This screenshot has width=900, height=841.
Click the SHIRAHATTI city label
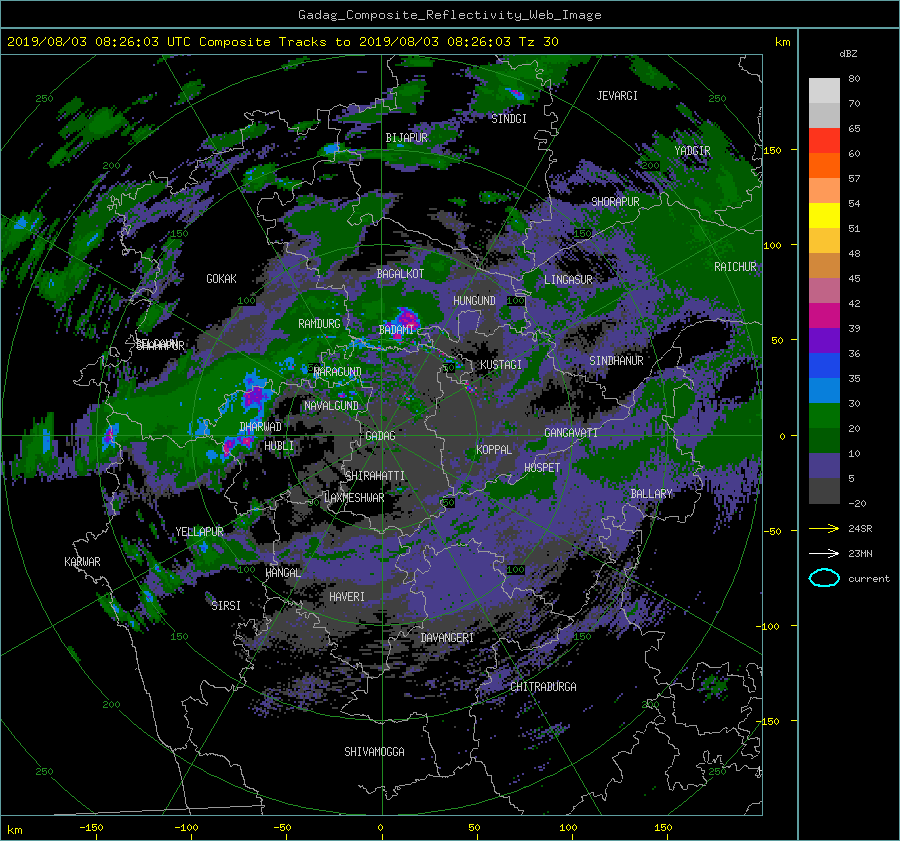pos(375,476)
